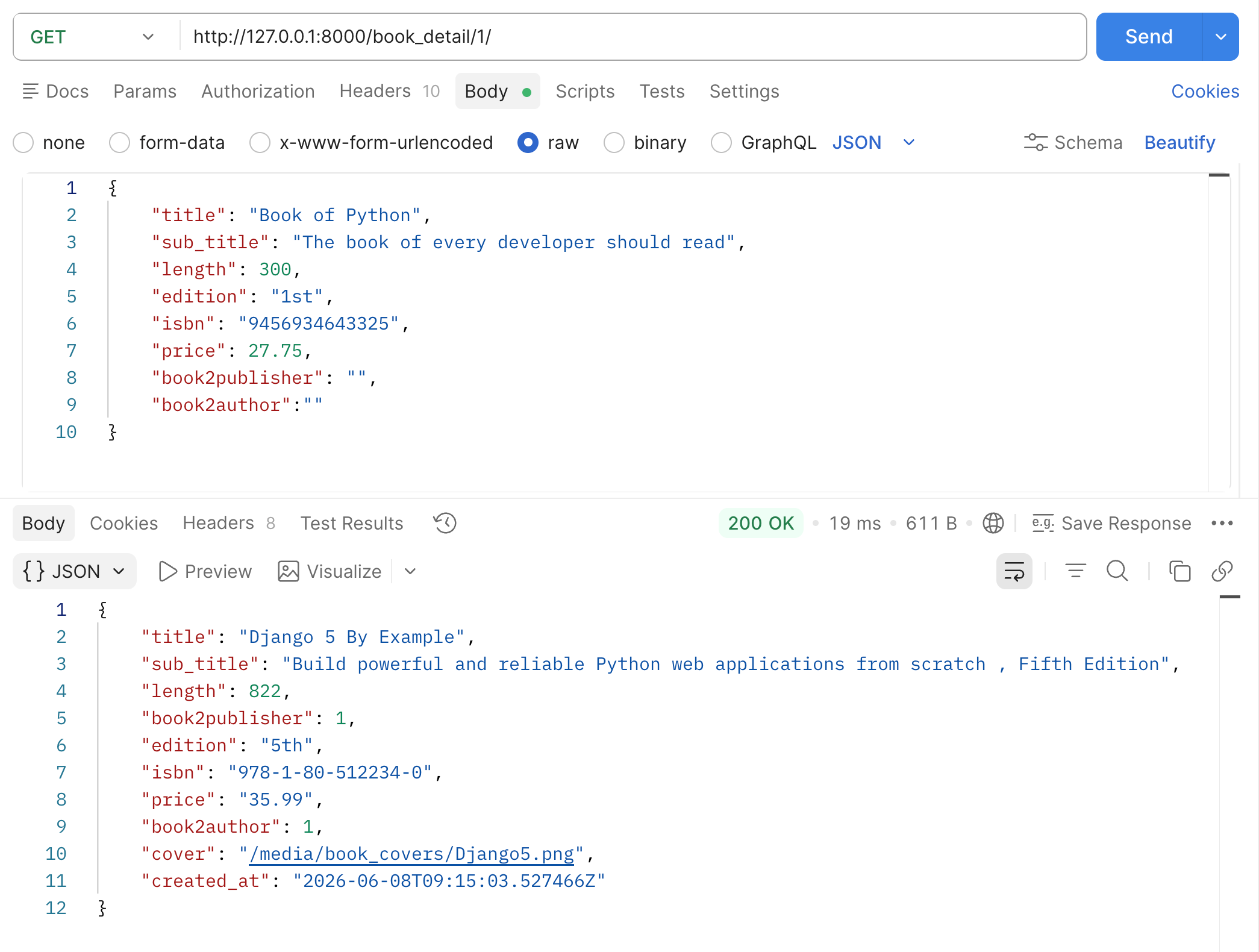Click the network globe icon
The image size is (1259, 952).
pos(993,523)
